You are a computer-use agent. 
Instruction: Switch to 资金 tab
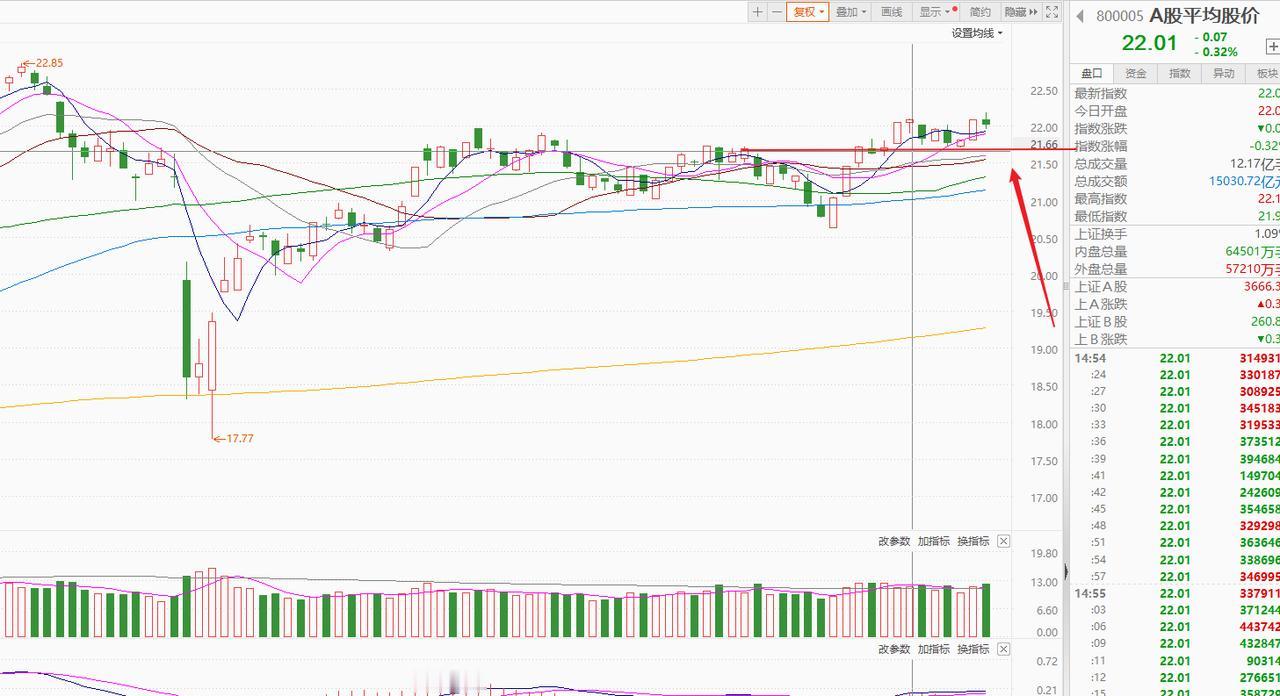pyautogui.click(x=1135, y=73)
